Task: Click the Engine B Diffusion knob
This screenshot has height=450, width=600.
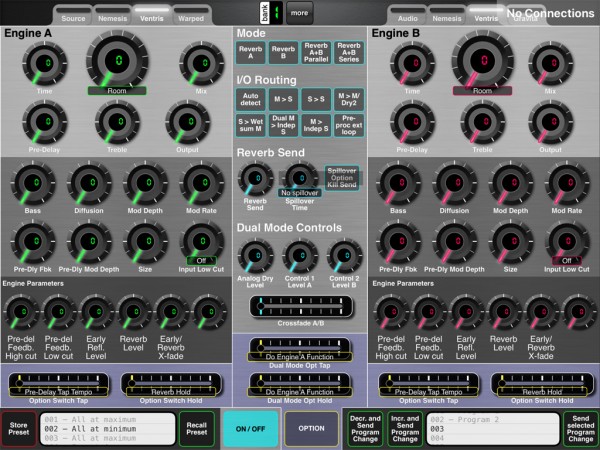Action: (x=455, y=183)
